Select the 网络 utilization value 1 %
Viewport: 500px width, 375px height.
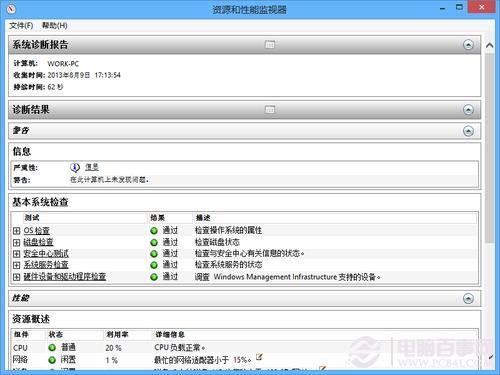112,360
